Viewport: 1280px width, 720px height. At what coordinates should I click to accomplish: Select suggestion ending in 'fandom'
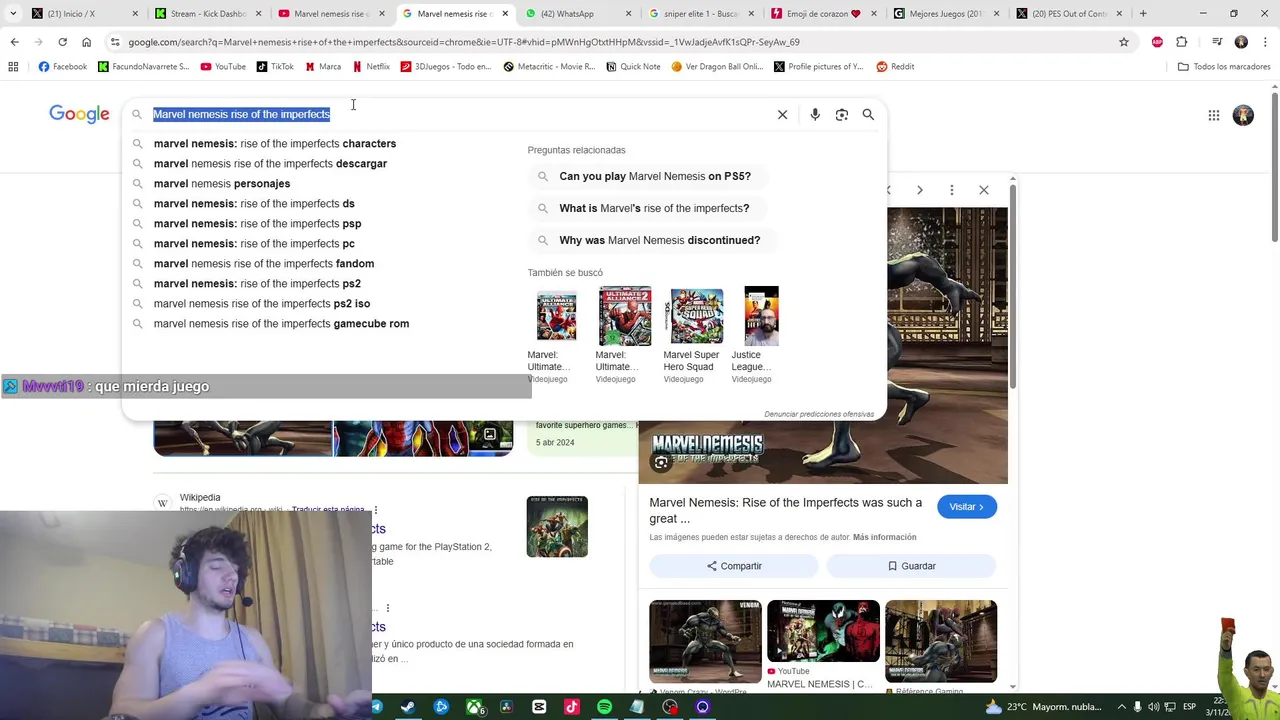[264, 264]
